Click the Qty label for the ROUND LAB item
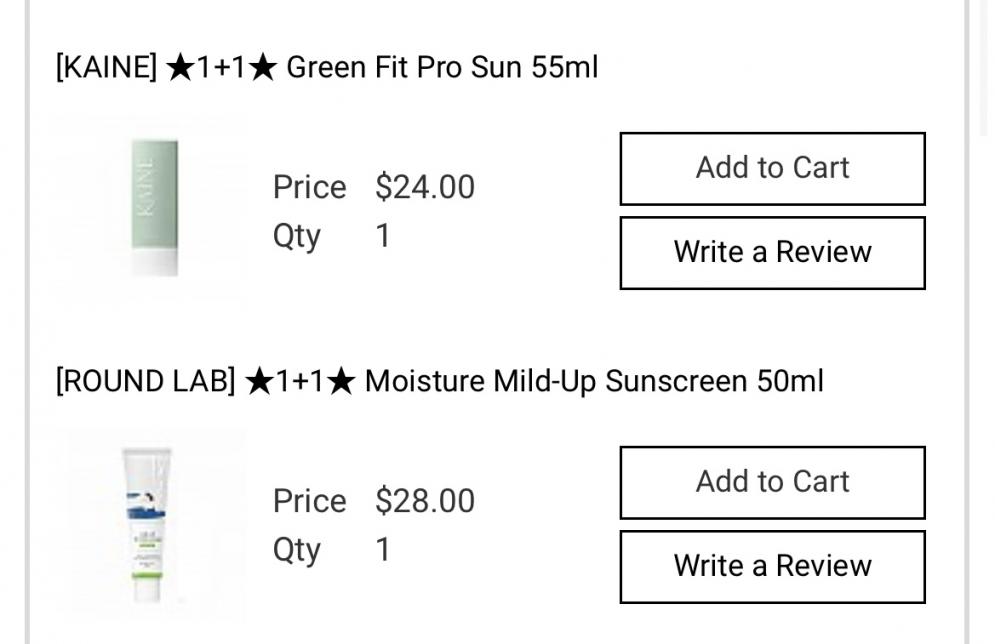 tap(296, 551)
